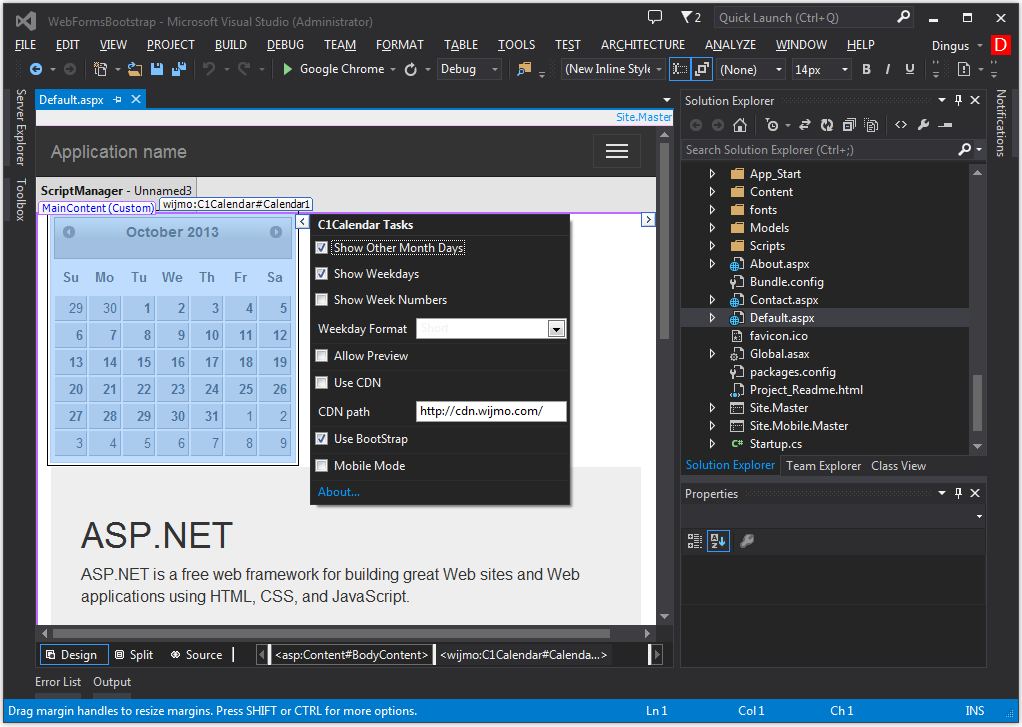1022x727 pixels.
Task: Switch to the Source view tab
Action: coord(196,655)
